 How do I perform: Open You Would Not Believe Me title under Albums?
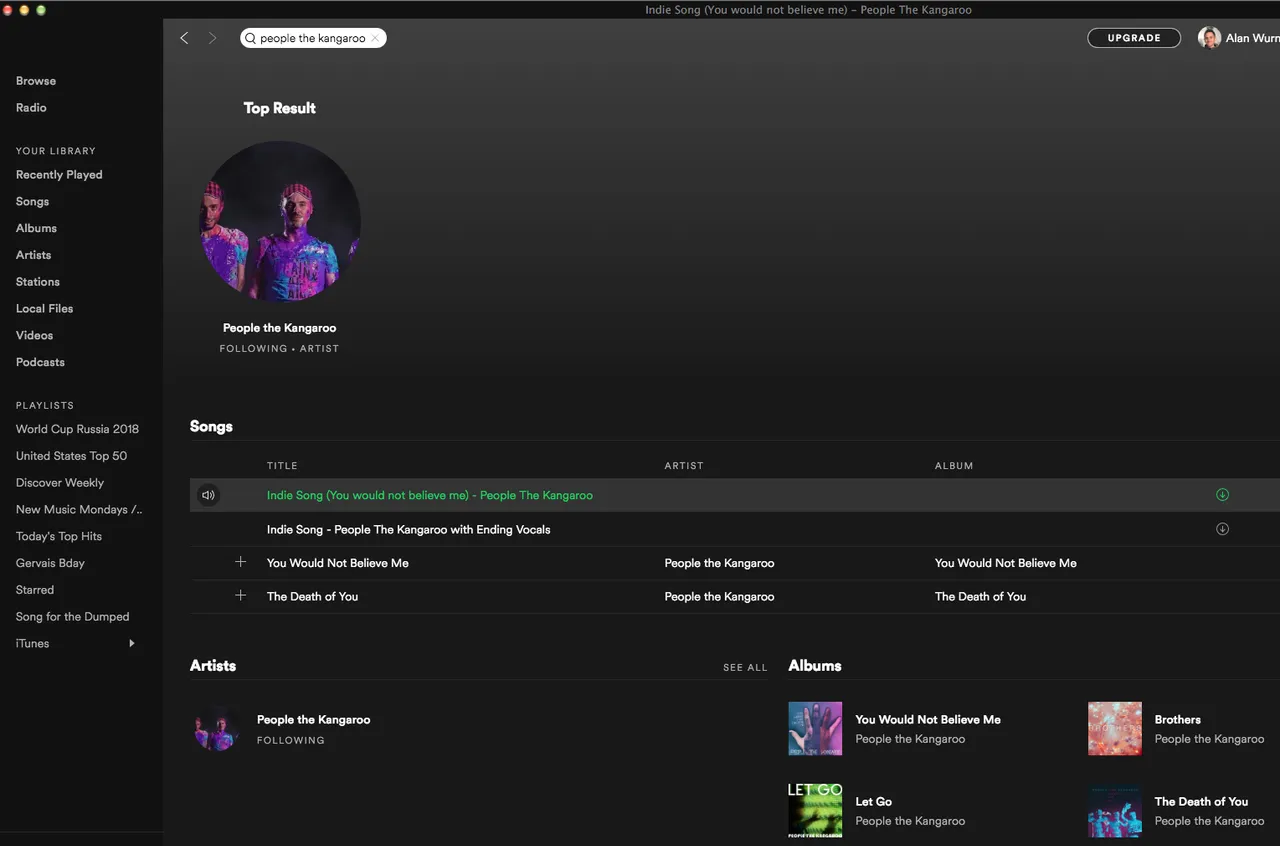click(x=928, y=720)
